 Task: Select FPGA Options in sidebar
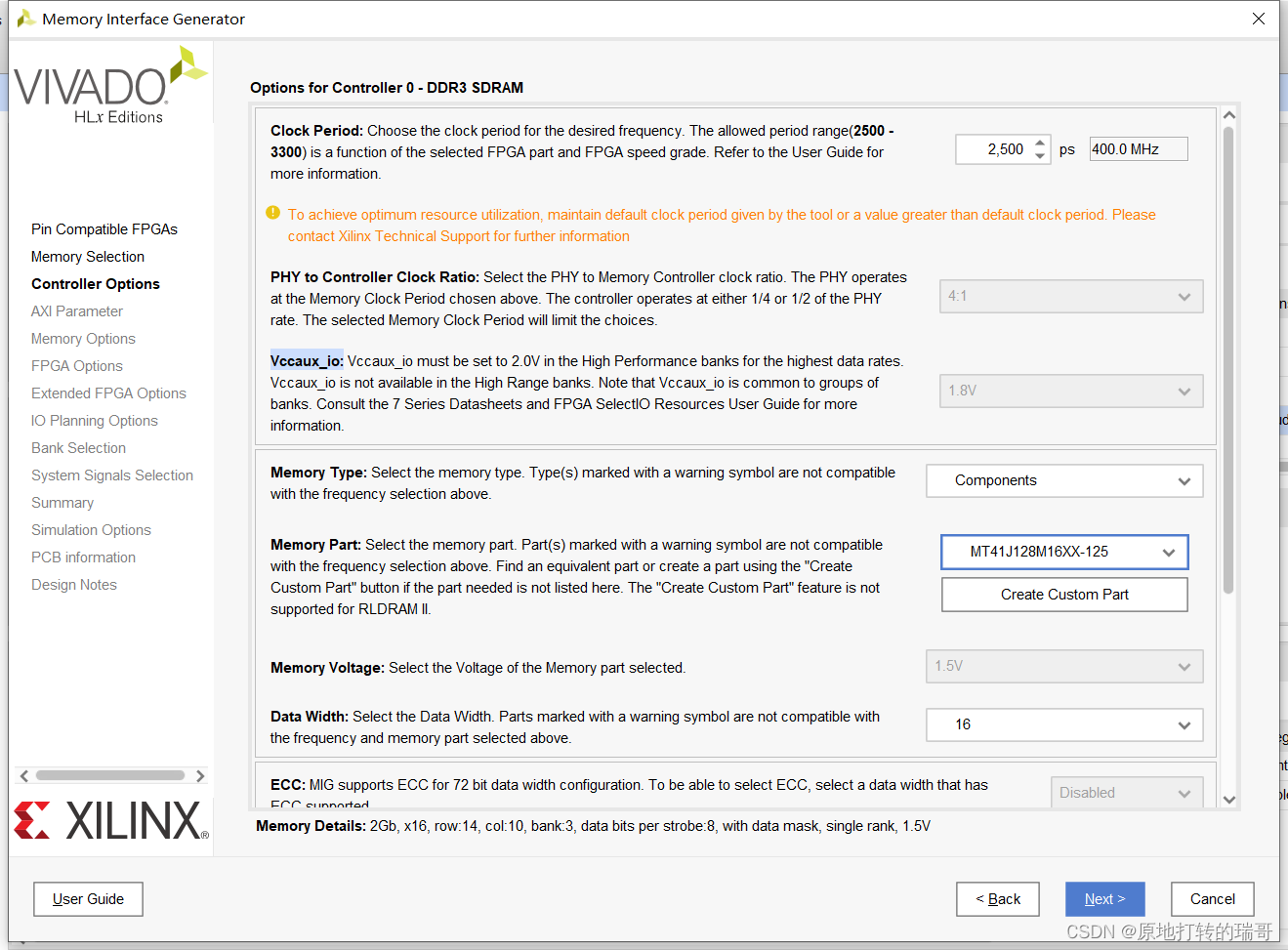click(x=77, y=366)
